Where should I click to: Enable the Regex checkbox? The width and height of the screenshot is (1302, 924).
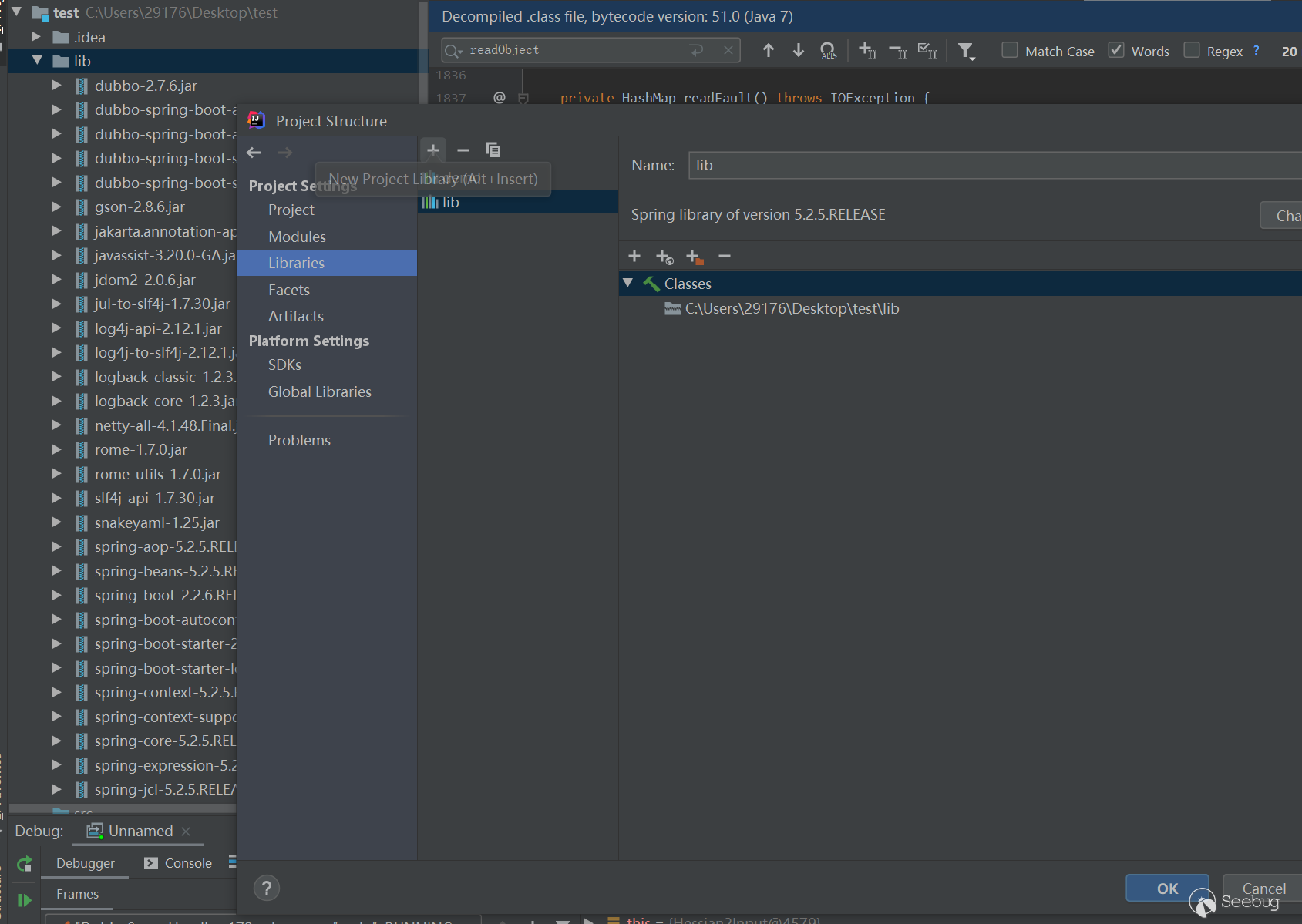pyautogui.click(x=1192, y=51)
